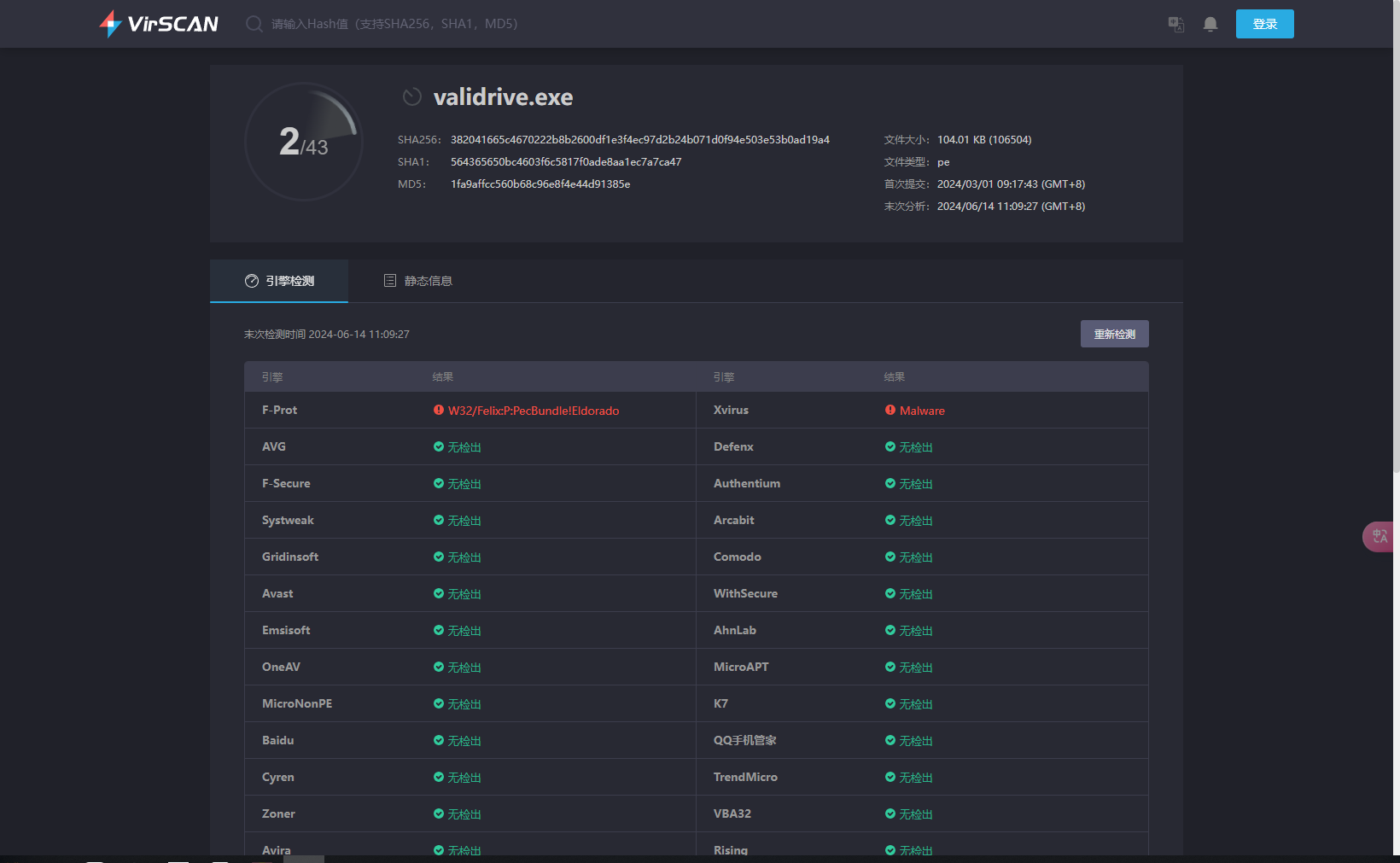
Task: Click the 2/43 detection score gauge
Action: [304, 142]
